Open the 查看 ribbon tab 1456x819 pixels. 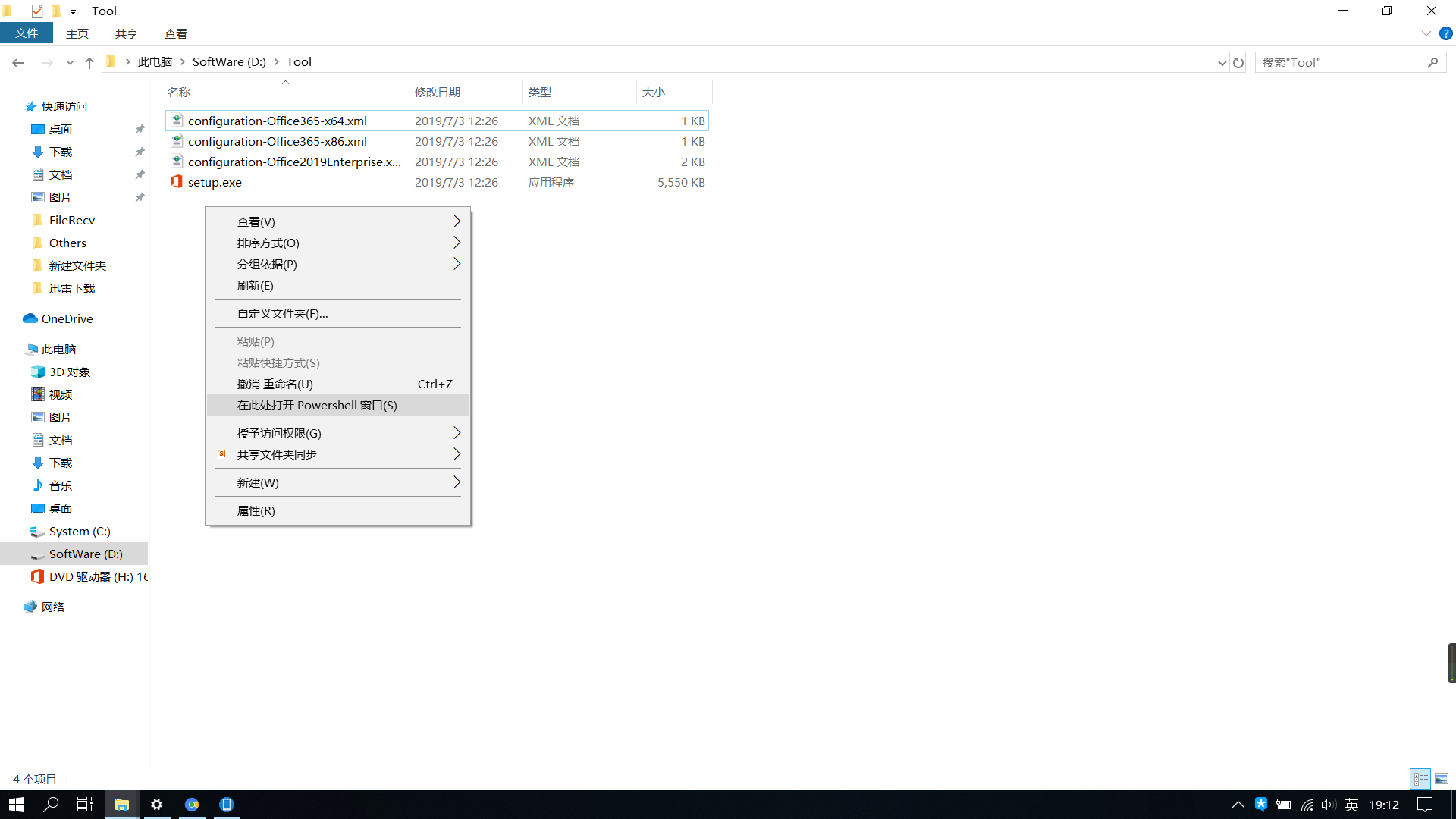pyautogui.click(x=175, y=33)
